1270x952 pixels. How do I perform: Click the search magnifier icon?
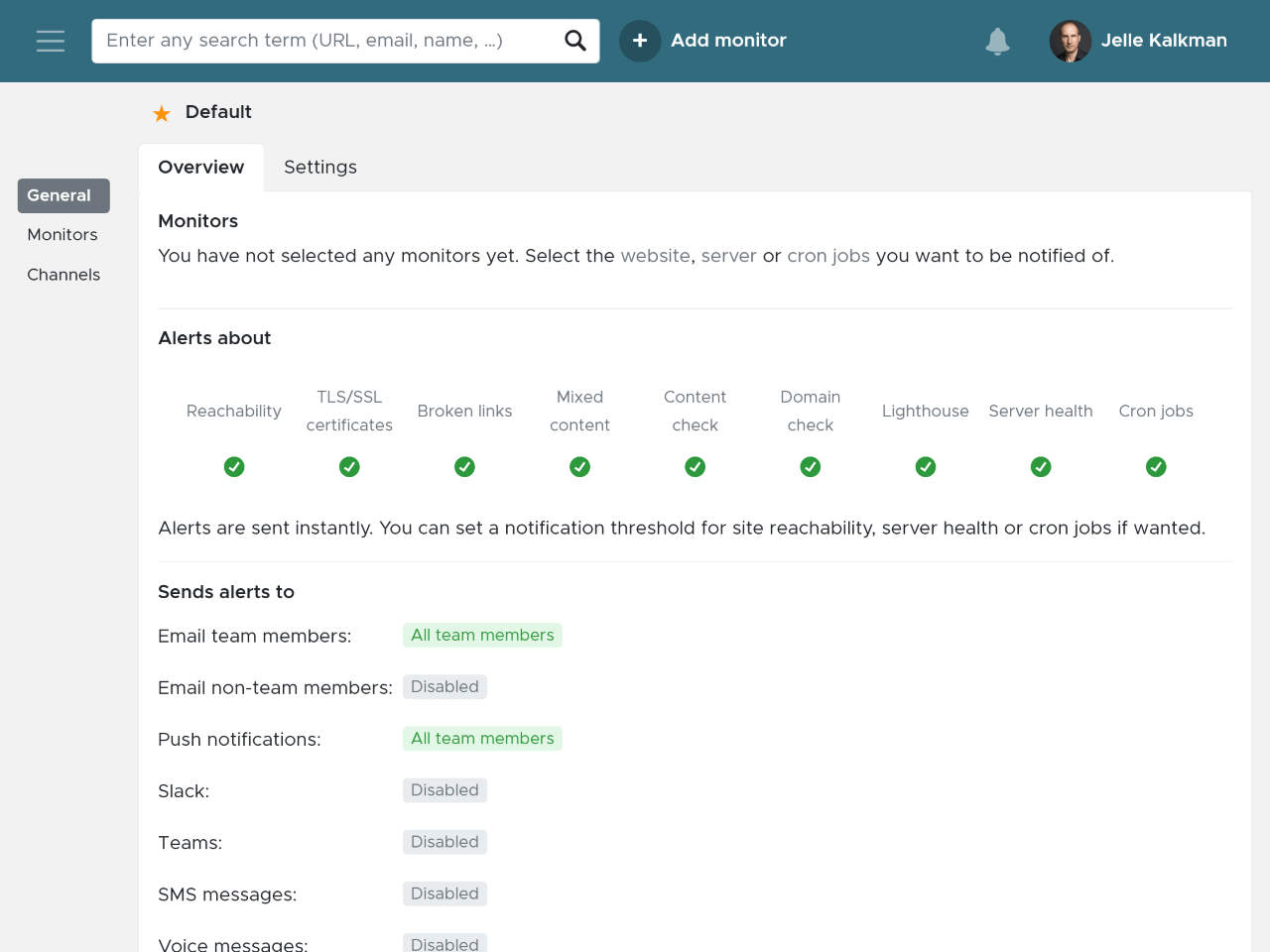[575, 41]
